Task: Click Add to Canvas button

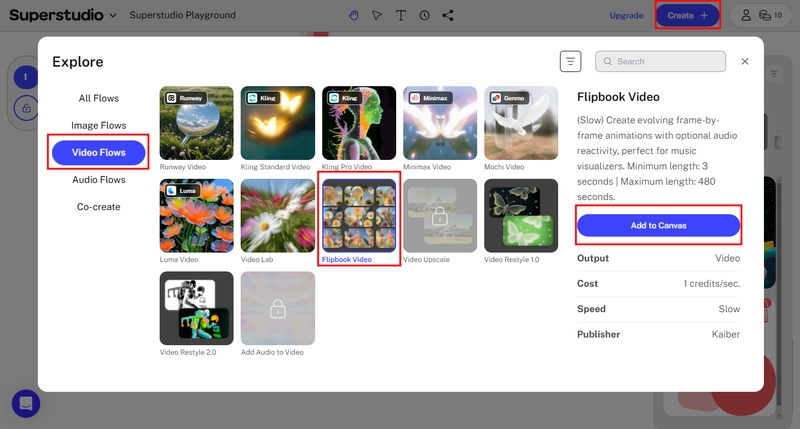Action: [658, 225]
